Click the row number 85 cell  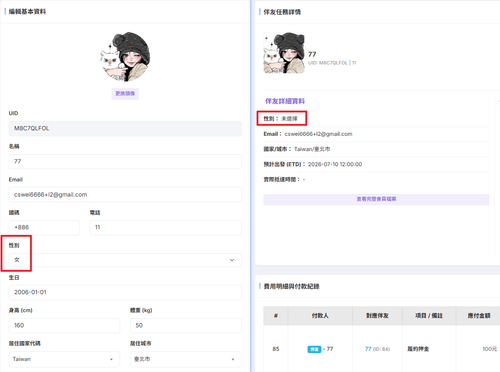(x=276, y=349)
